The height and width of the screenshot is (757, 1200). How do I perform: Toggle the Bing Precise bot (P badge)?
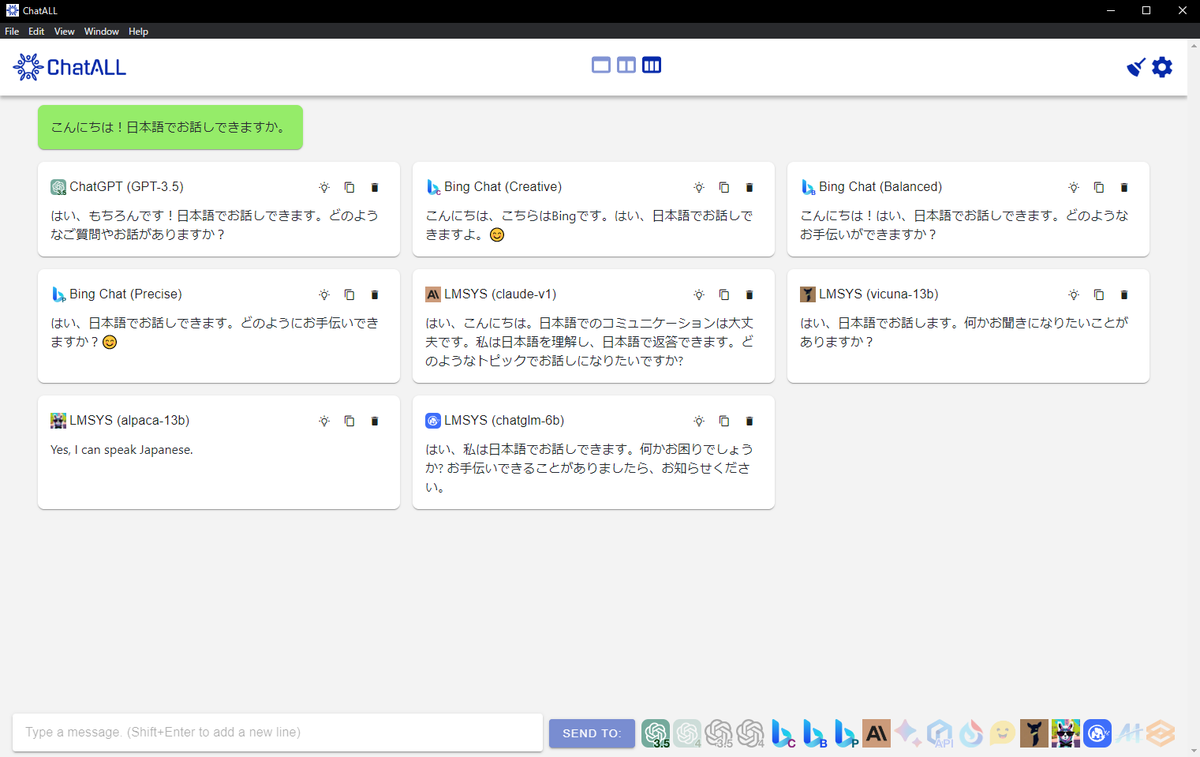click(846, 733)
